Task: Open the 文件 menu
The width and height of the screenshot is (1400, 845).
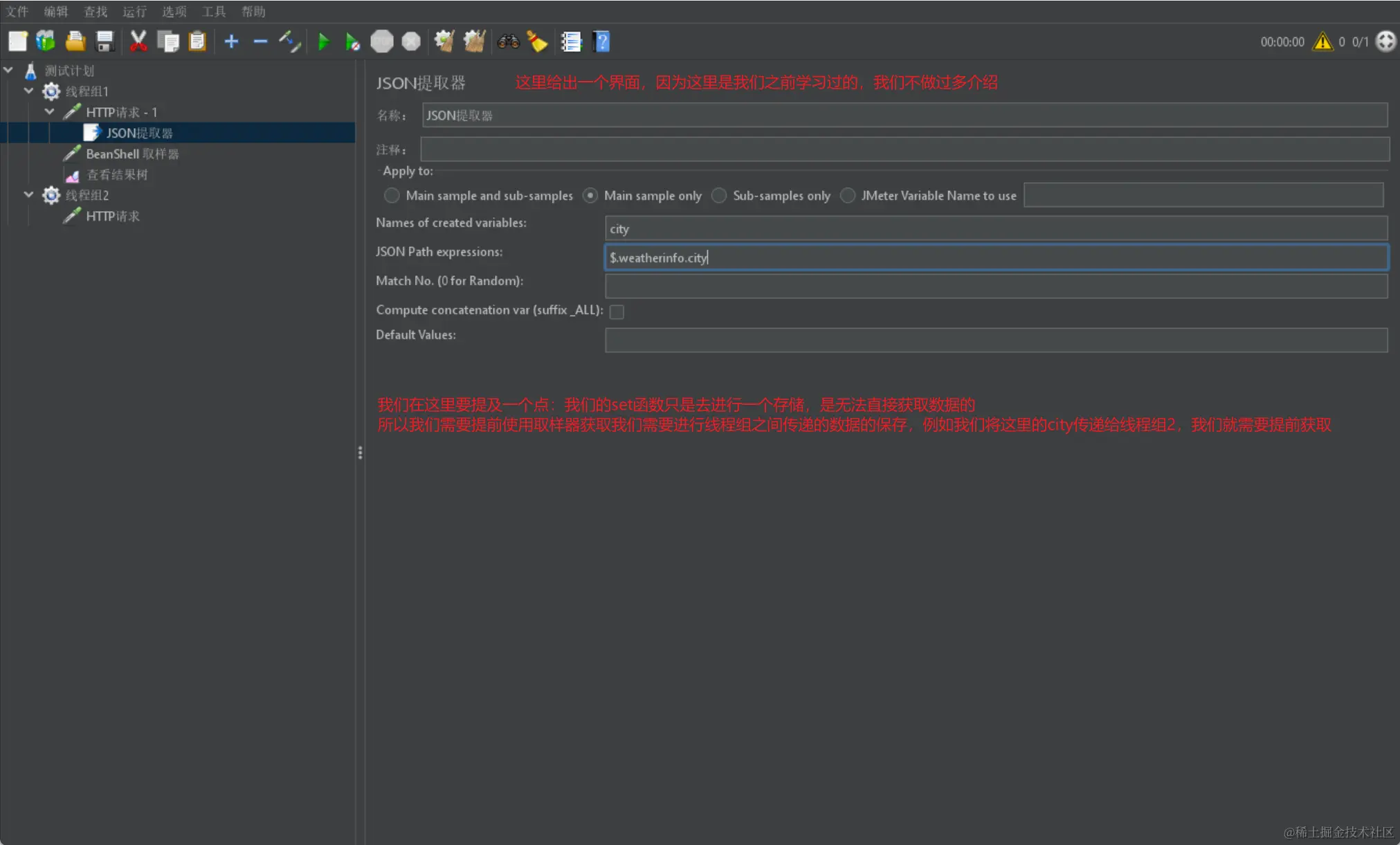Action: click(x=17, y=11)
